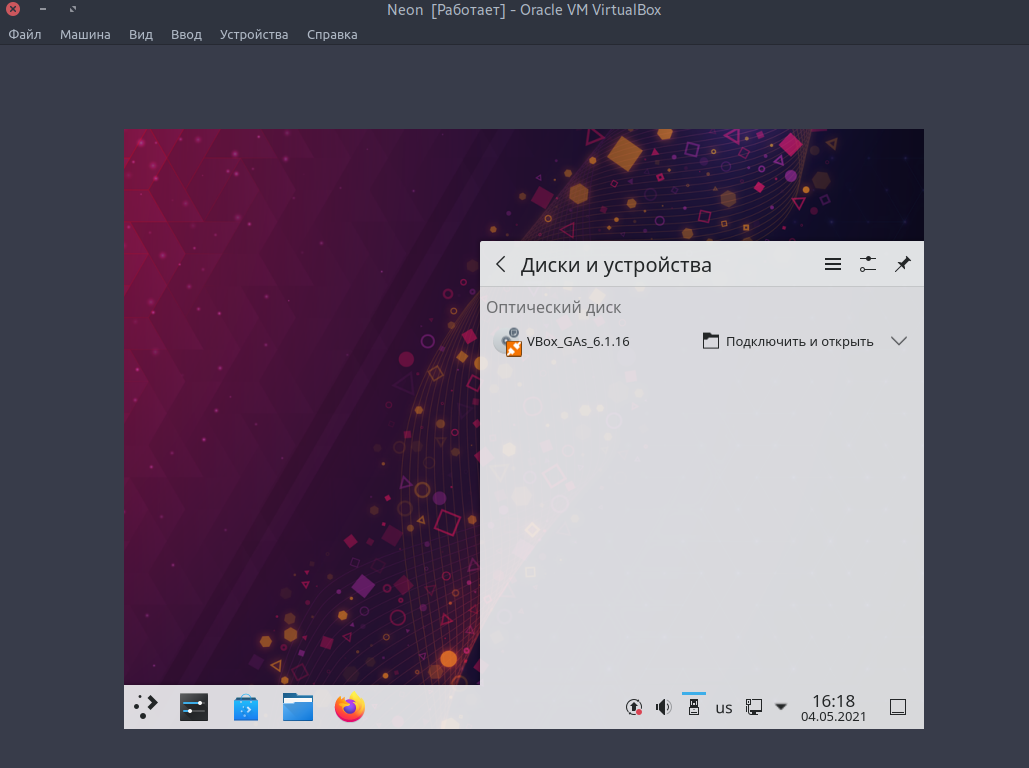Screen dimensions: 1029x768
Task: Expand options for VBox_GAs_6.1.16 disc
Action: coord(899,341)
